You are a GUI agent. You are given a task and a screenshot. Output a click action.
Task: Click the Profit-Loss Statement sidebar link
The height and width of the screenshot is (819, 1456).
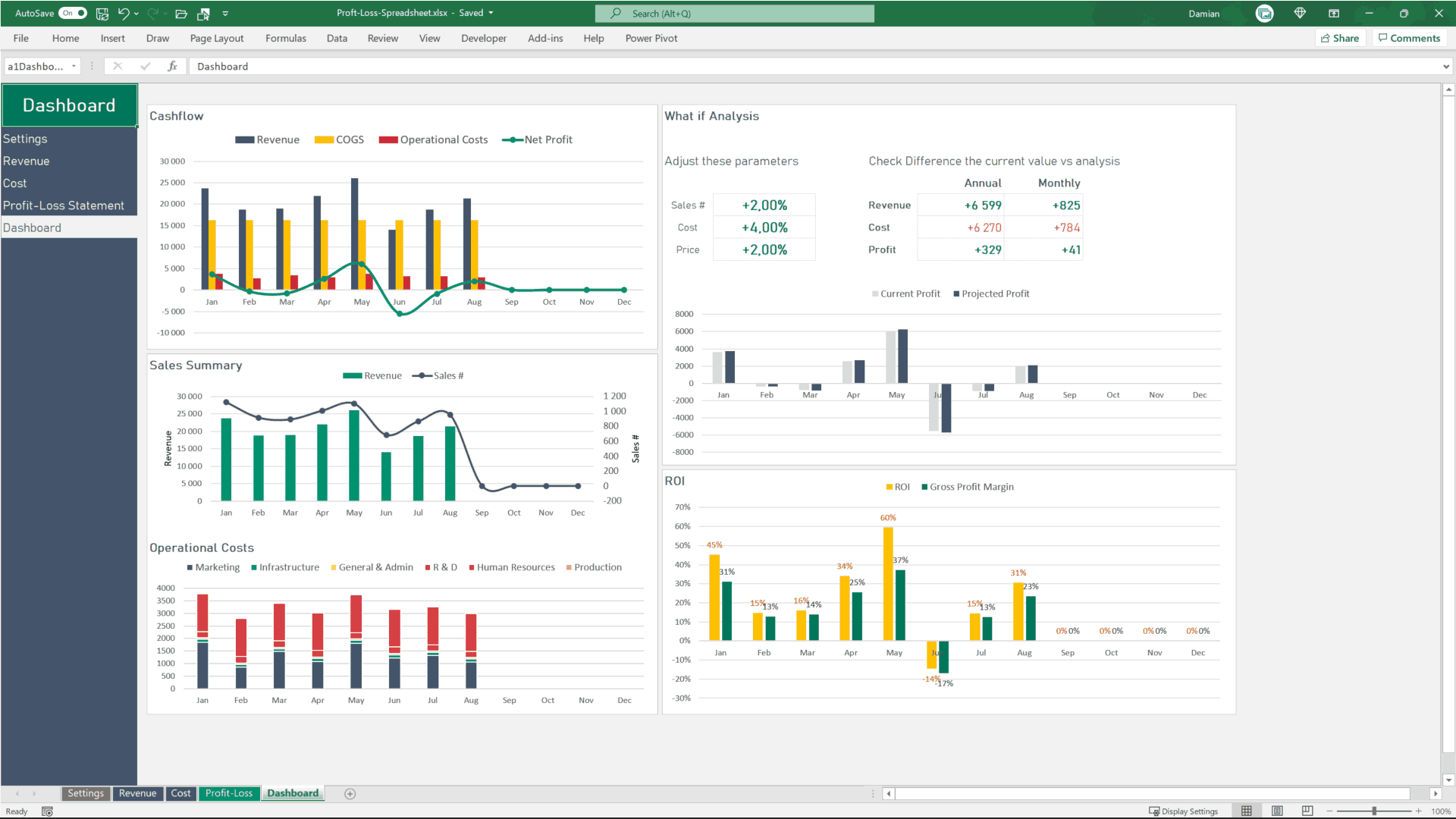63,205
